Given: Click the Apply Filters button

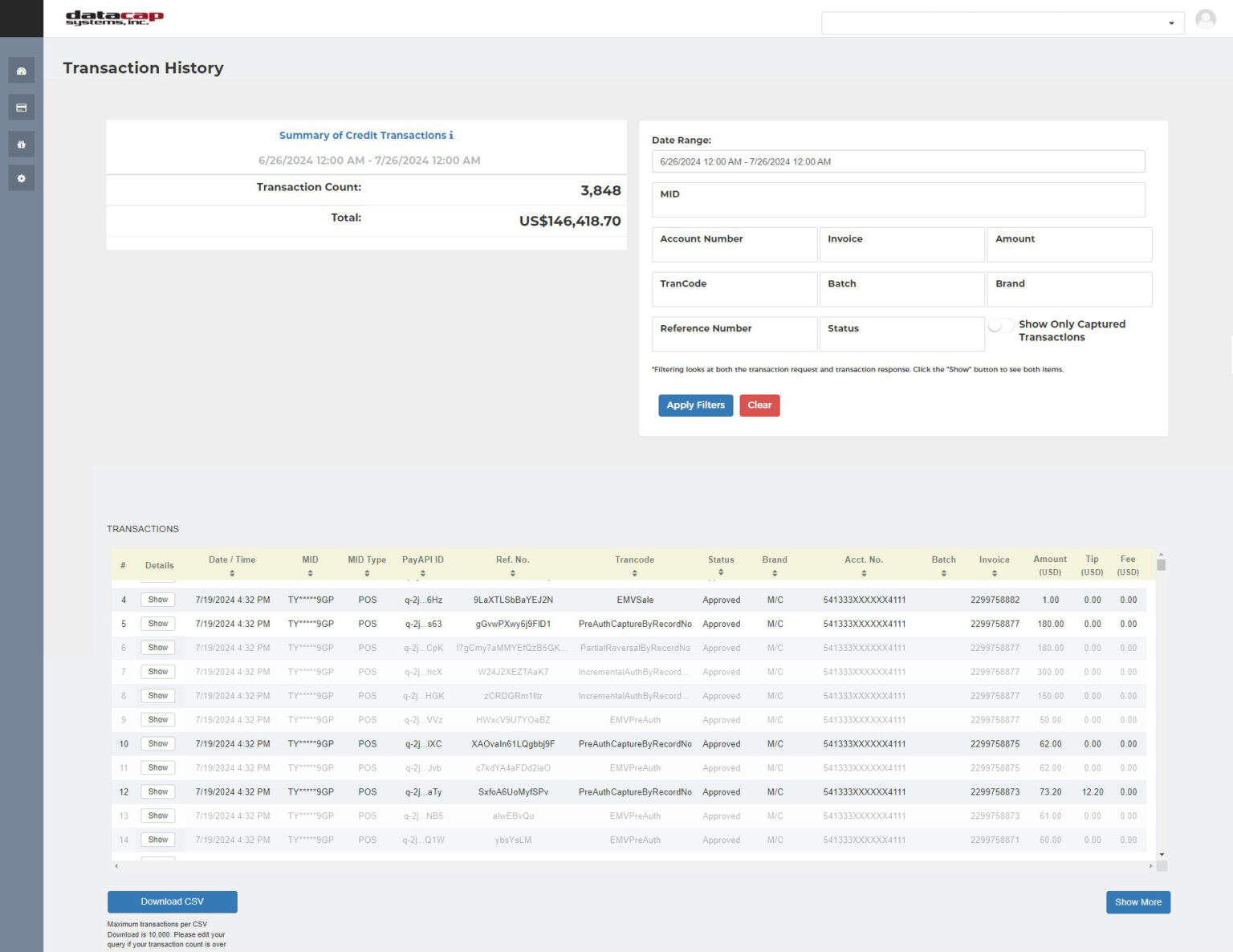Looking at the screenshot, I should point(695,405).
